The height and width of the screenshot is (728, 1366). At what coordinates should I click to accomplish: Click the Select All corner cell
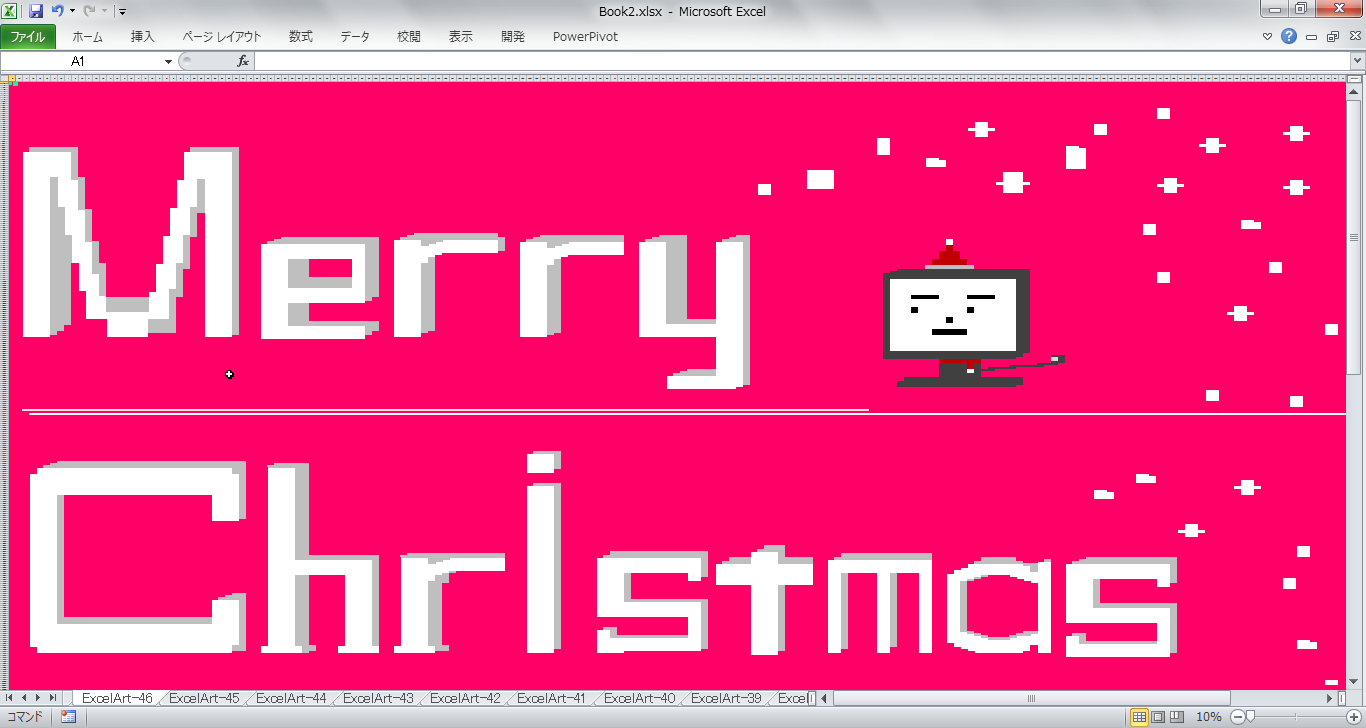tap(4, 77)
